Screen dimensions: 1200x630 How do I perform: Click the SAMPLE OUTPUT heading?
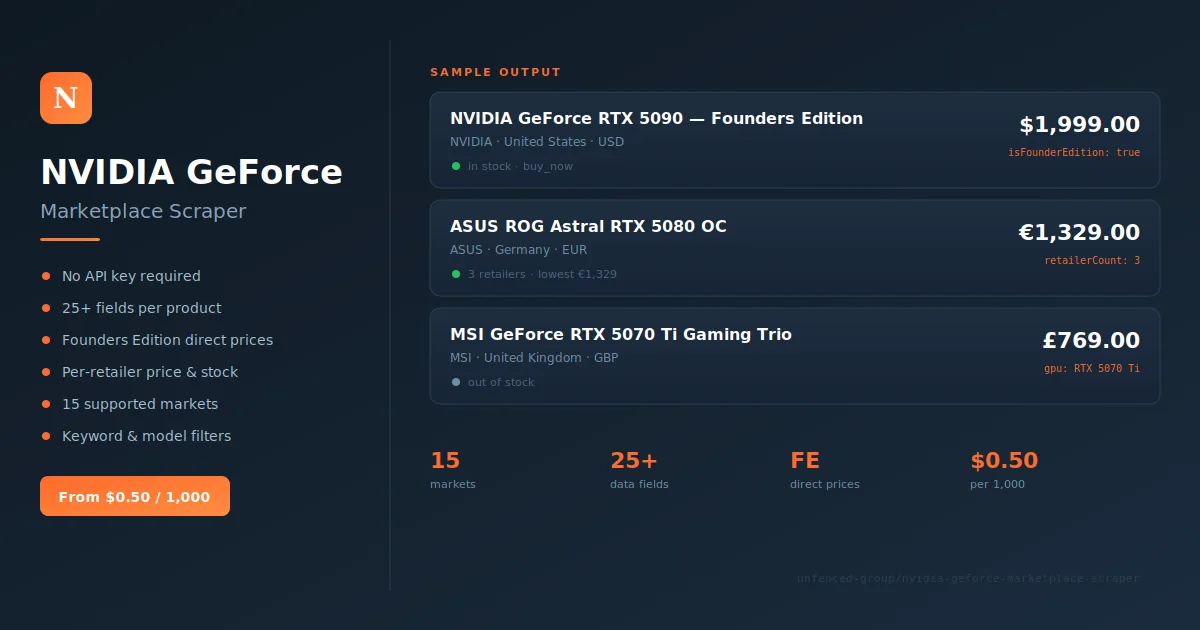(x=496, y=72)
